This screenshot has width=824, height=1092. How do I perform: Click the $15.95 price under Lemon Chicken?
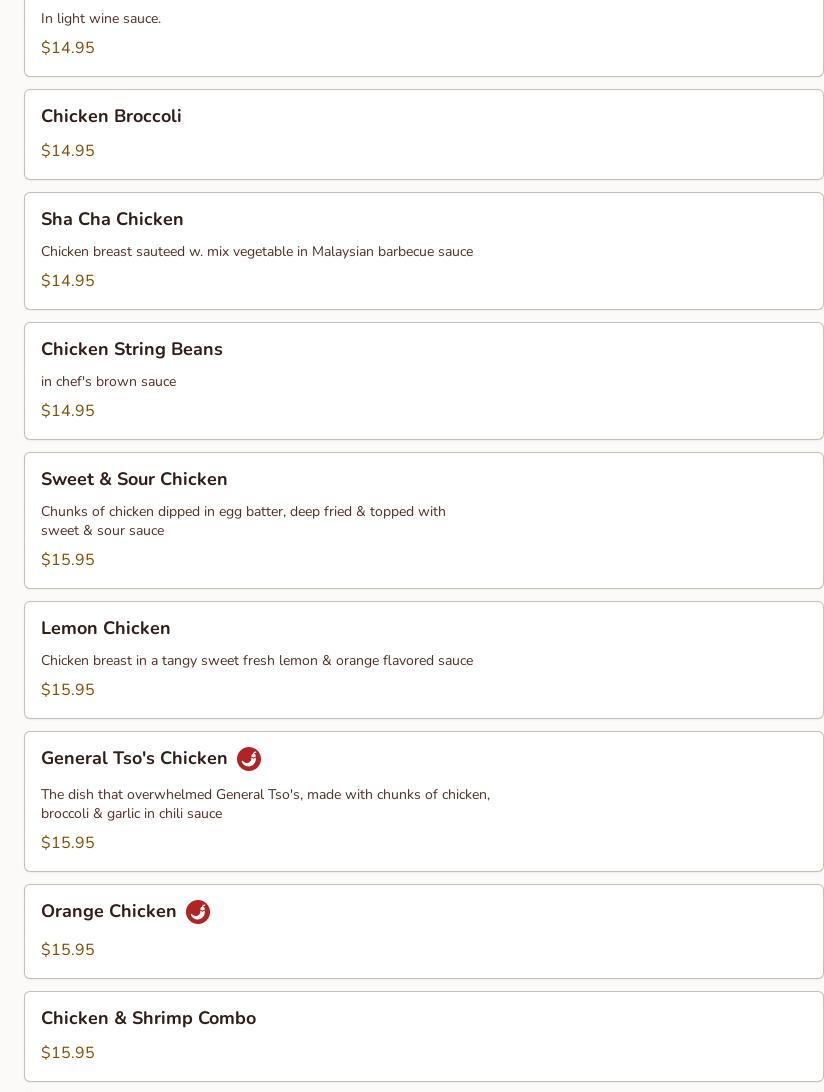(x=68, y=690)
